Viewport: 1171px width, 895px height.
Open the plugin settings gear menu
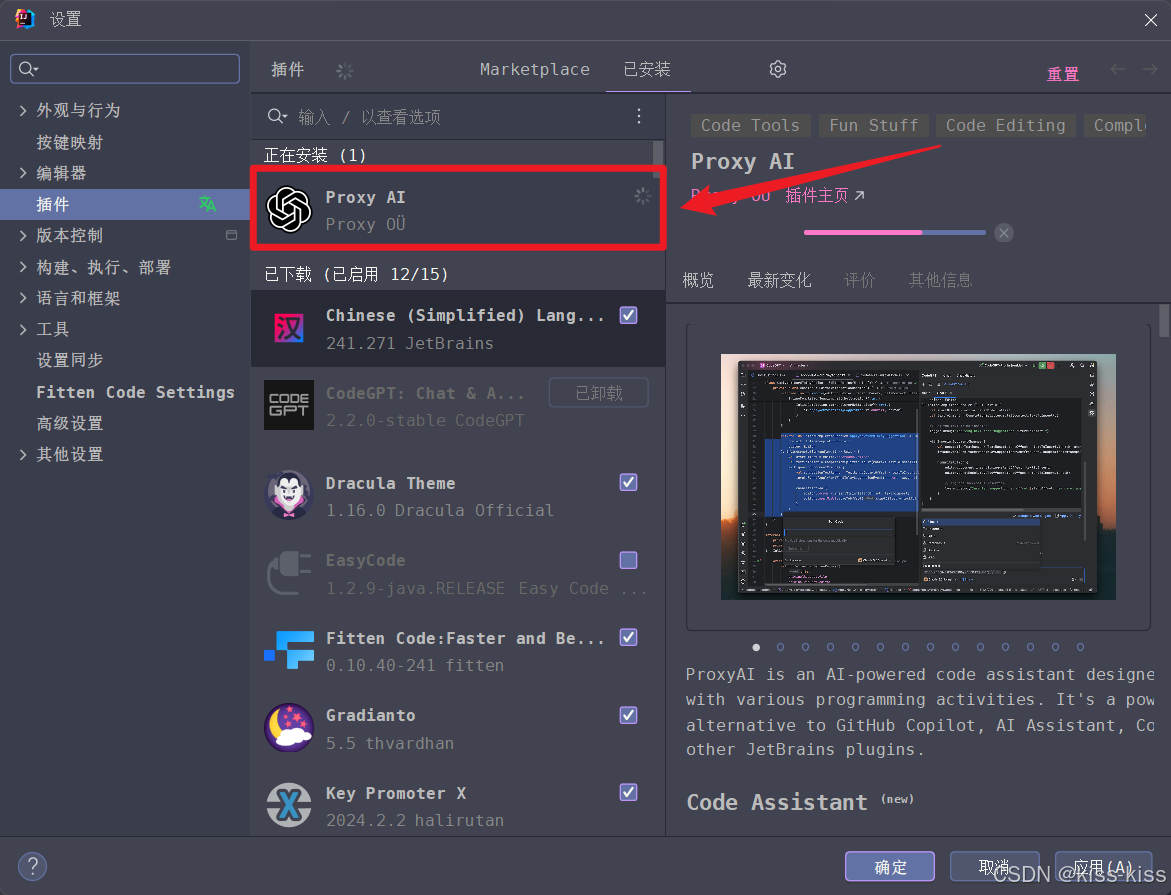(x=777, y=69)
